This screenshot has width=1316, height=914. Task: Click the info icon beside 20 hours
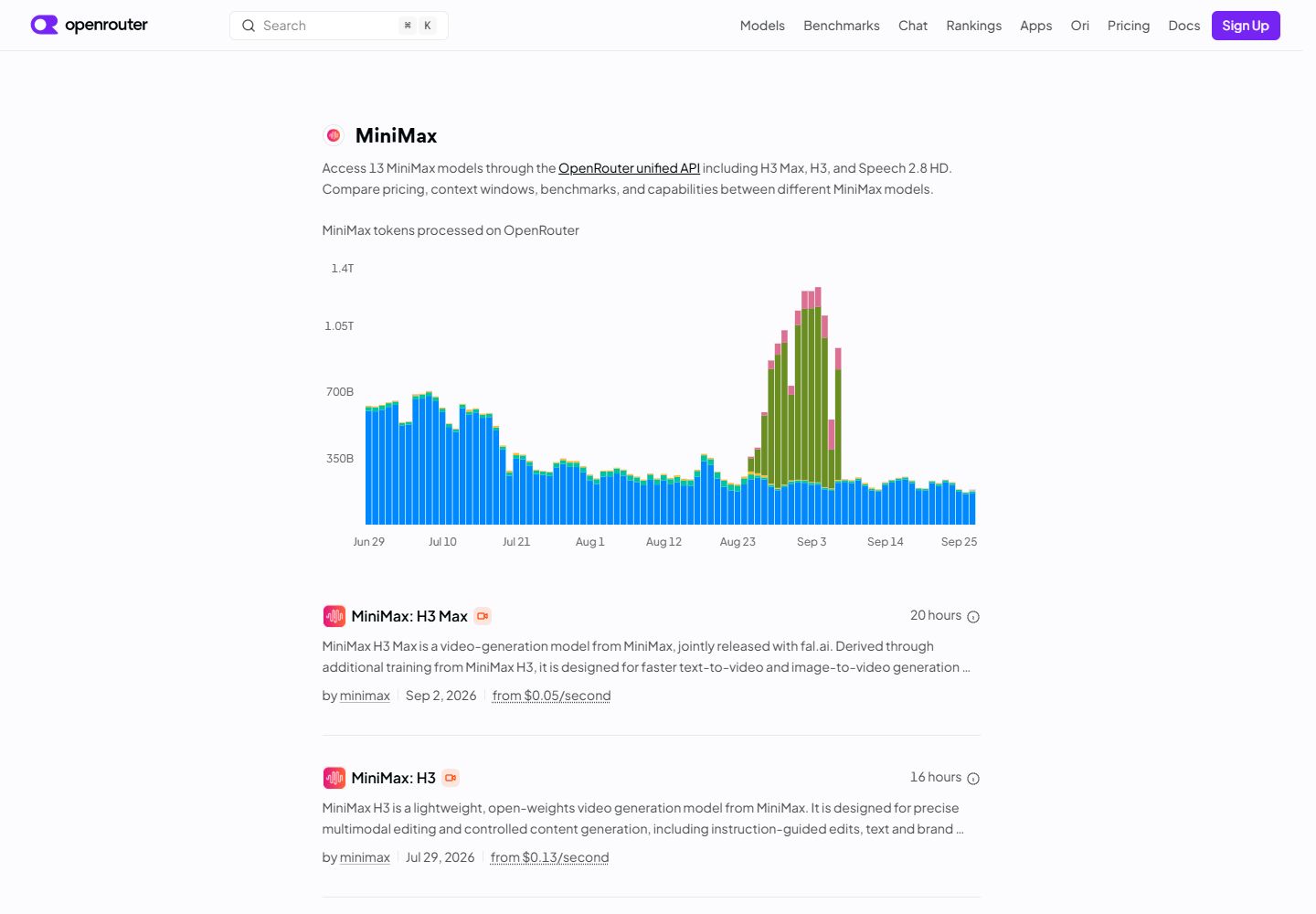[973, 617]
